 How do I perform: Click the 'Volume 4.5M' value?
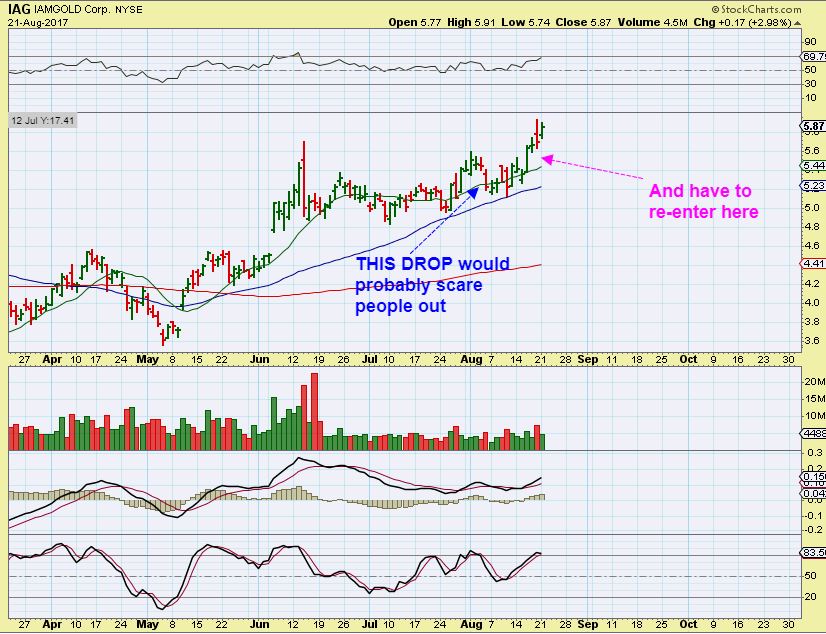(653, 22)
